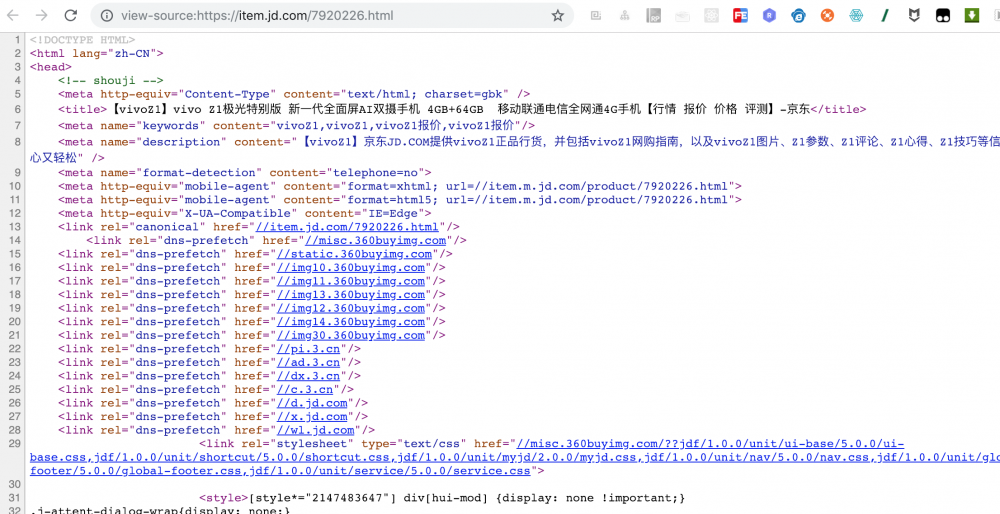The image size is (1000, 514).
Task: Open the grey React atom extension icon
Action: 711,15
